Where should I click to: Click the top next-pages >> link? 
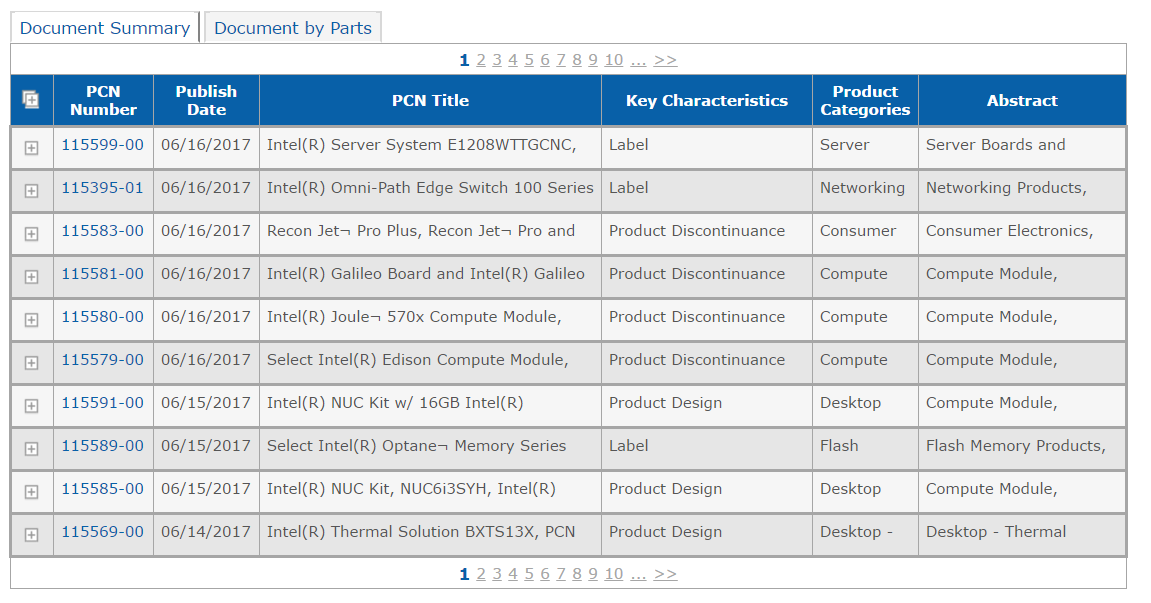click(x=665, y=60)
